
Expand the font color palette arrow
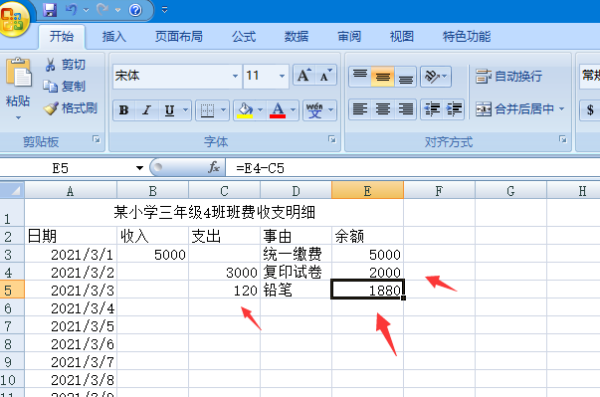tap(293, 110)
